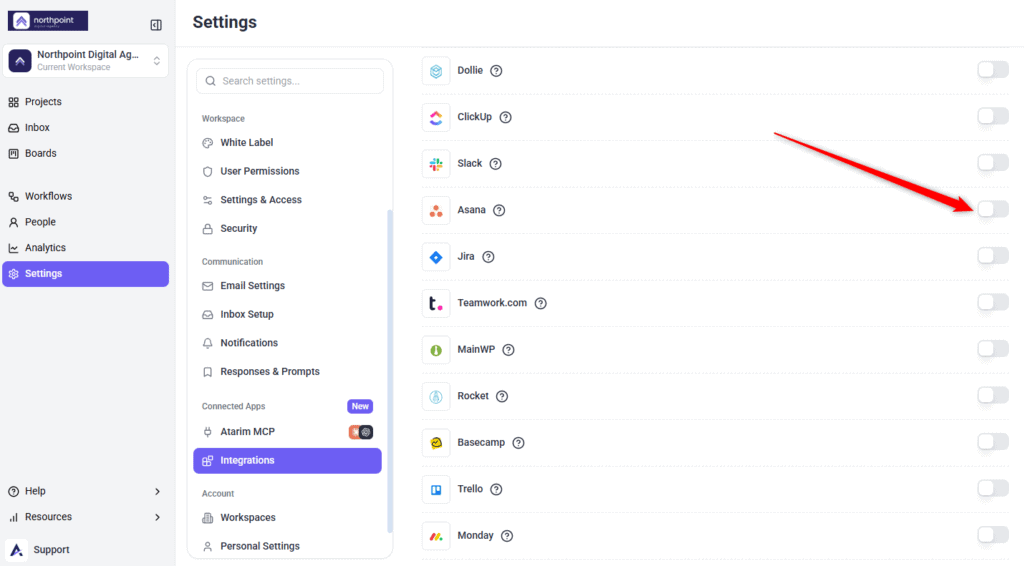The width and height of the screenshot is (1024, 566).
Task: Turn on the Slack integration switch
Action: point(993,163)
